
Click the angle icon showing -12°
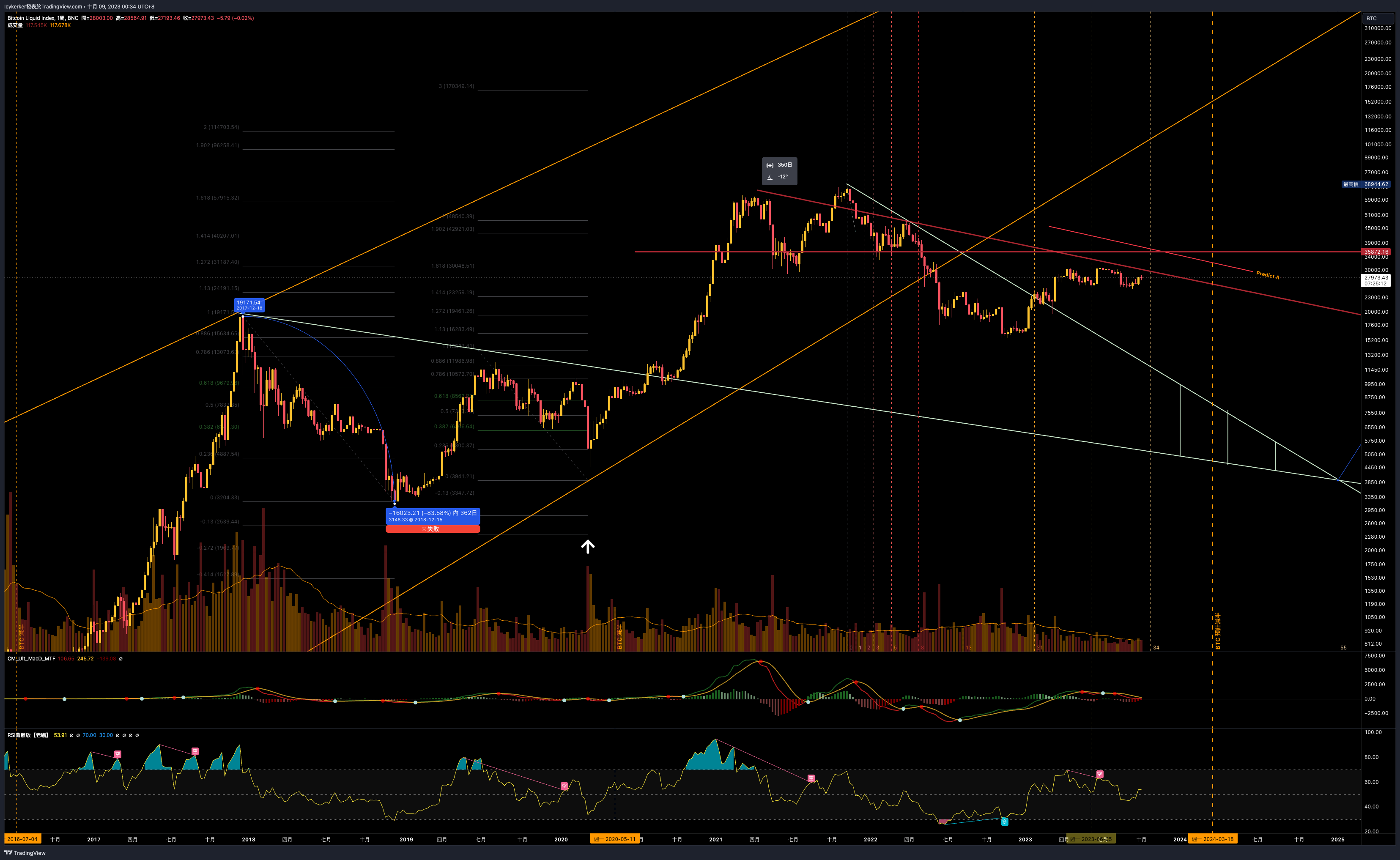point(770,177)
